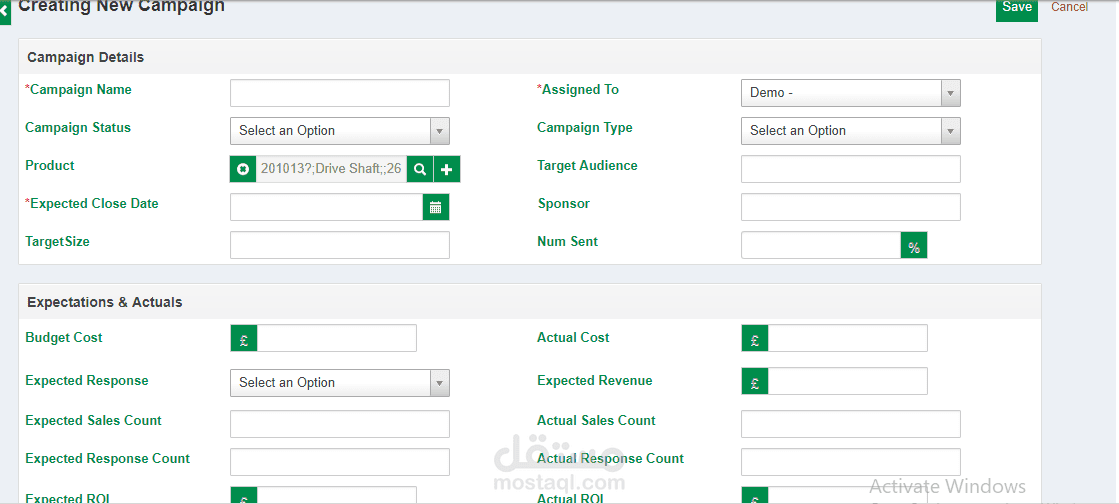Click the TargetSize input field
Image resolution: width=1119 pixels, height=504 pixels.
coord(340,245)
